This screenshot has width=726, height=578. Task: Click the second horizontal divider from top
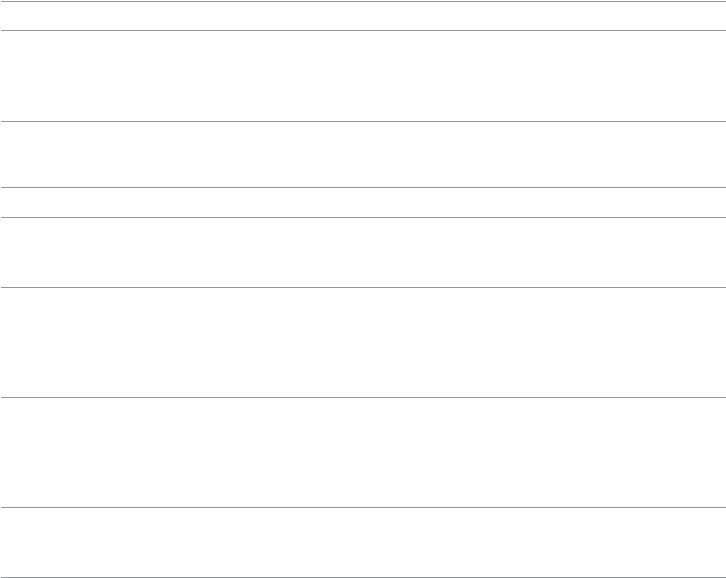tap(363, 31)
